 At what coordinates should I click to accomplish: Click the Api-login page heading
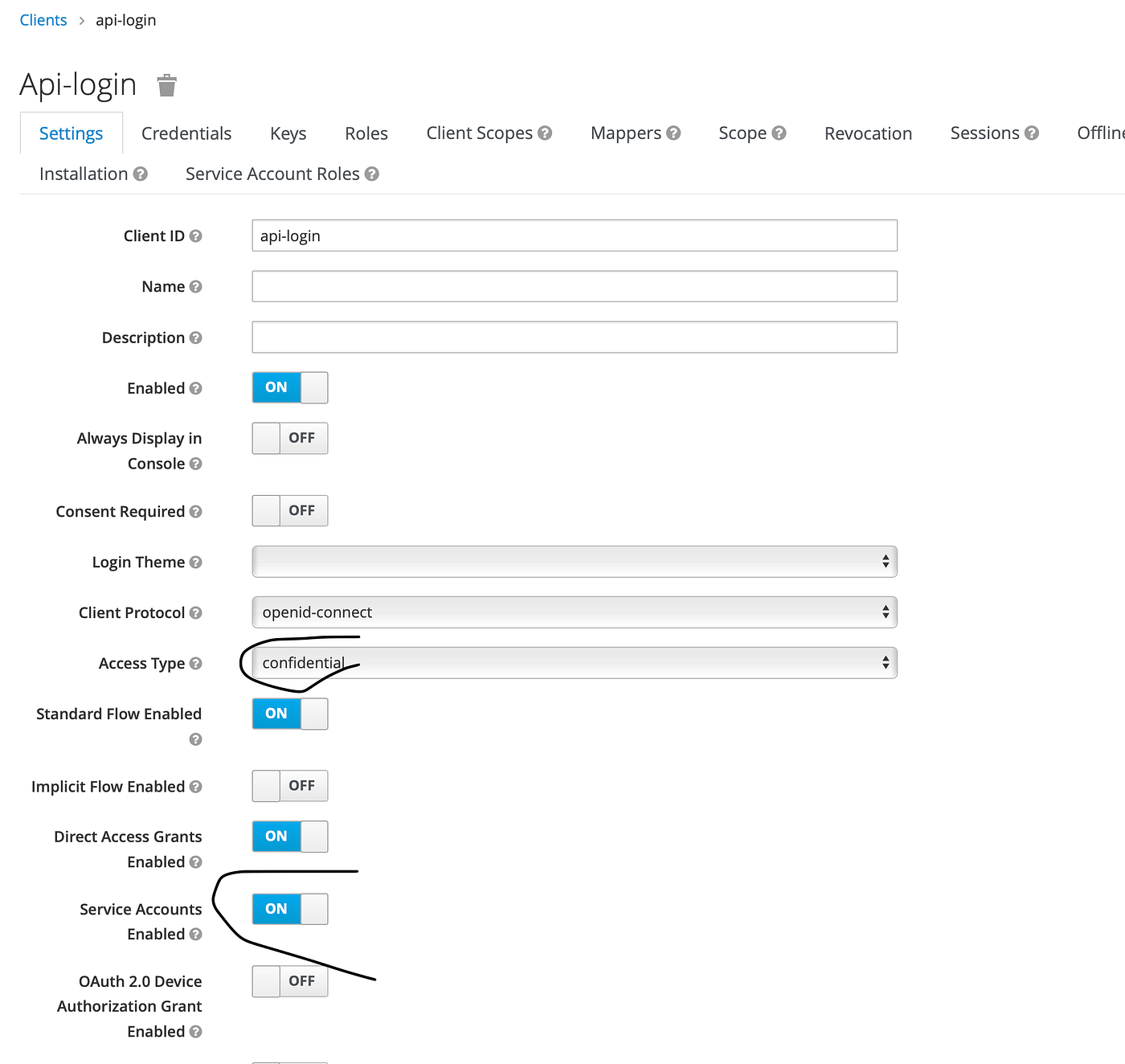coord(78,85)
